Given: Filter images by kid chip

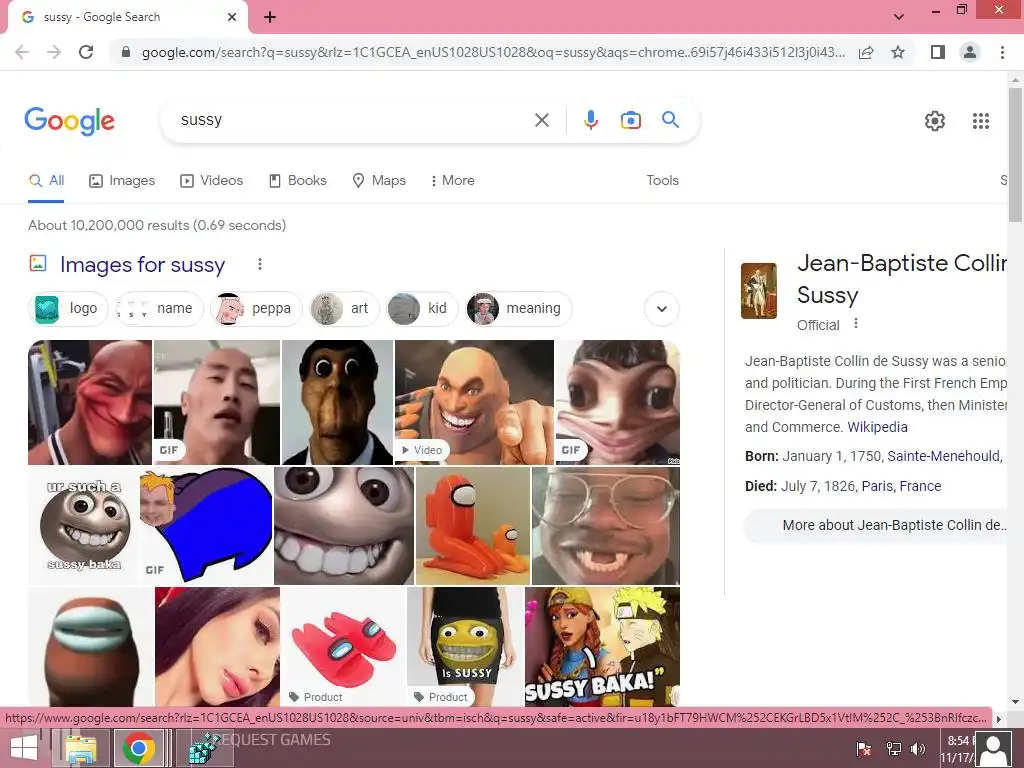Looking at the screenshot, I should (x=423, y=308).
